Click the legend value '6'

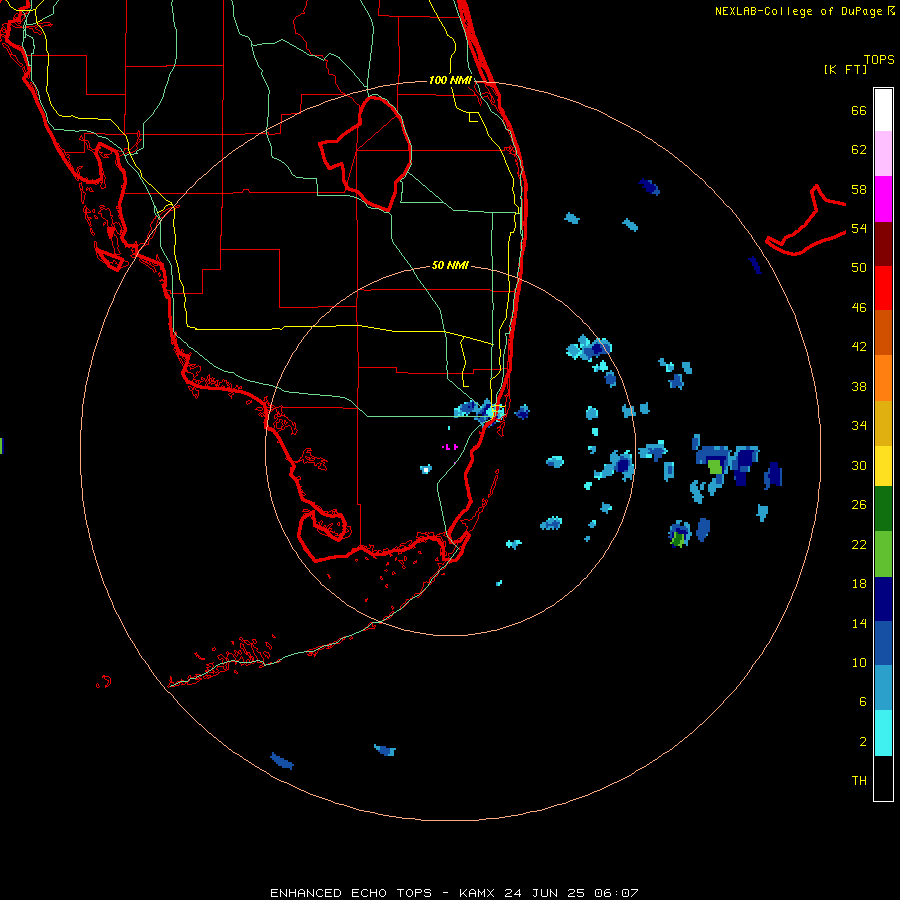862,701
